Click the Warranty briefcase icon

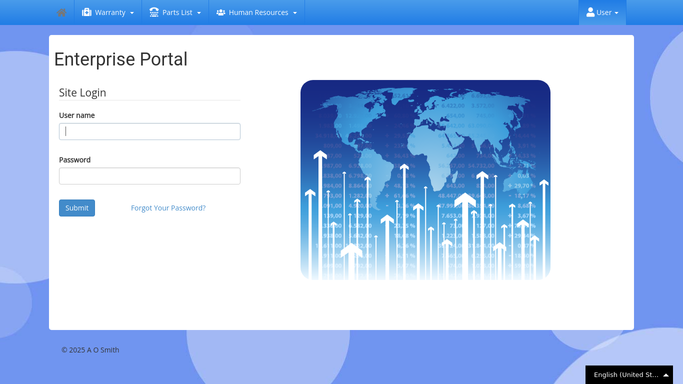[87, 12]
